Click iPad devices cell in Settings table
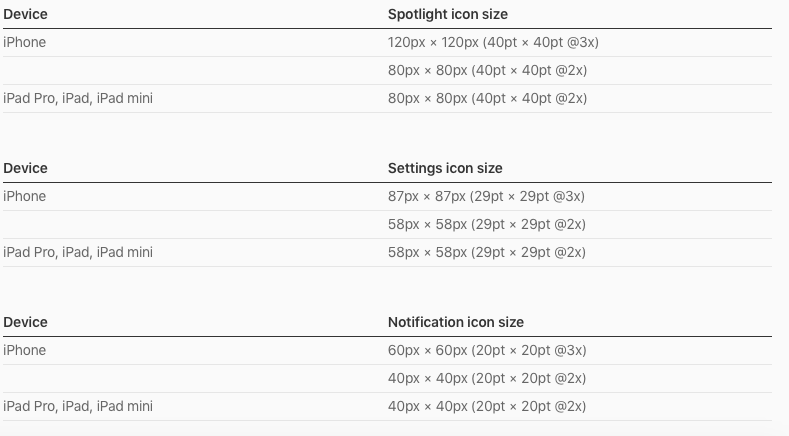 tap(78, 252)
